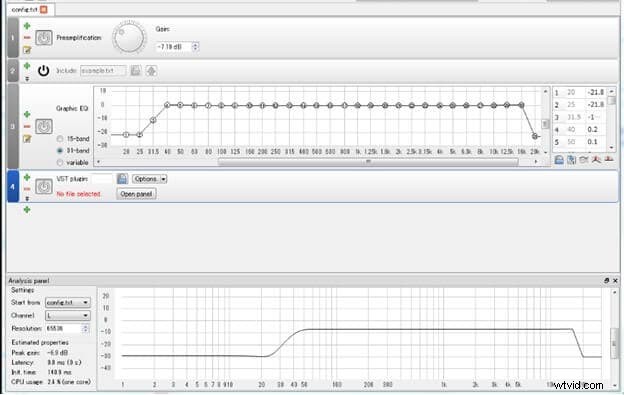Click the Normalize response icon

coord(596,160)
